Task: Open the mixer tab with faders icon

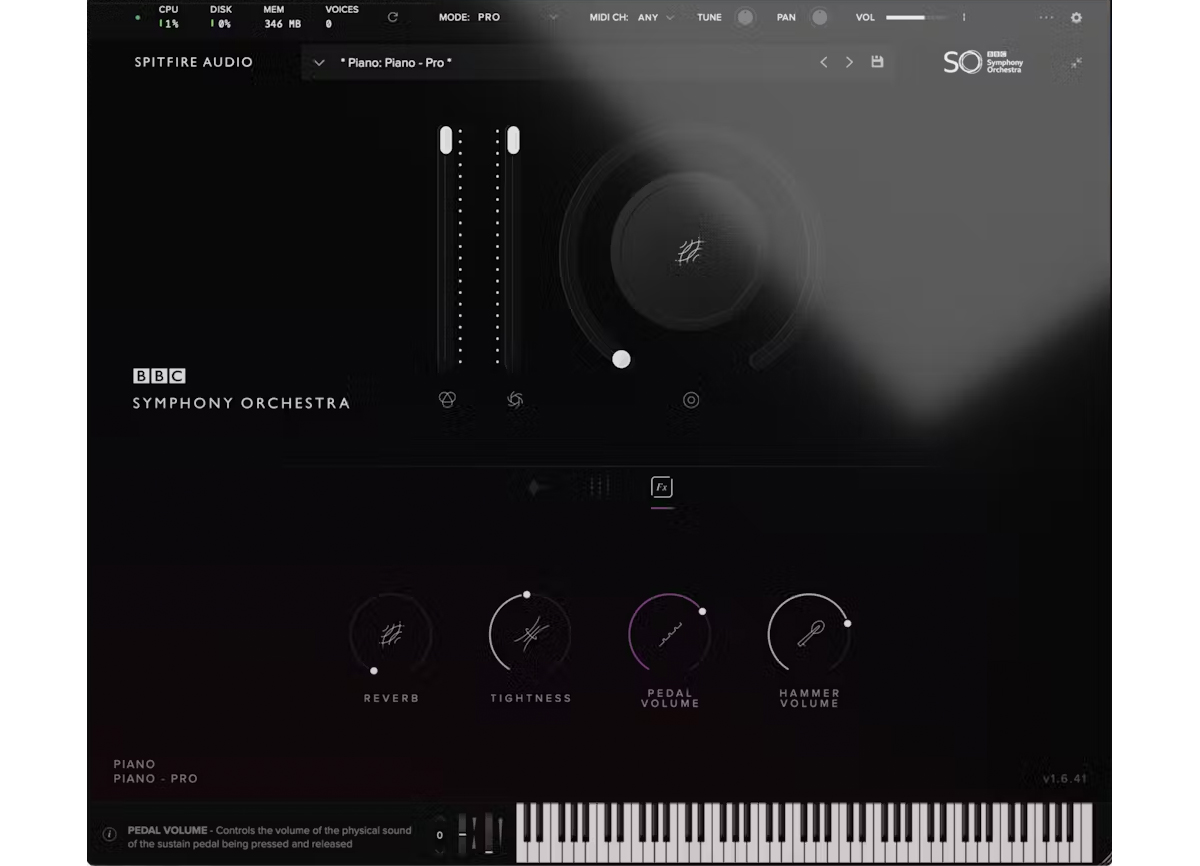Action: [599, 487]
